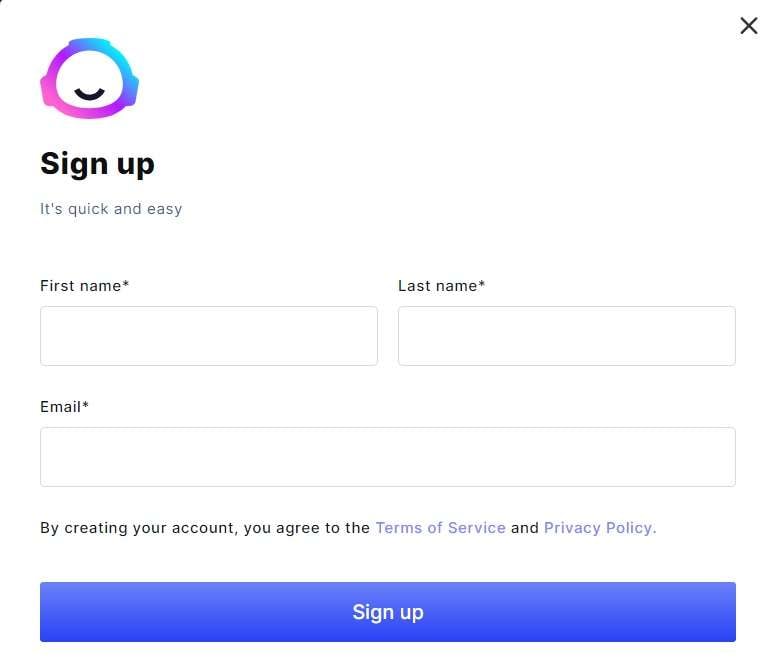Close the sign up dialog
Screen dimensions: 773x670
tap(748, 26)
